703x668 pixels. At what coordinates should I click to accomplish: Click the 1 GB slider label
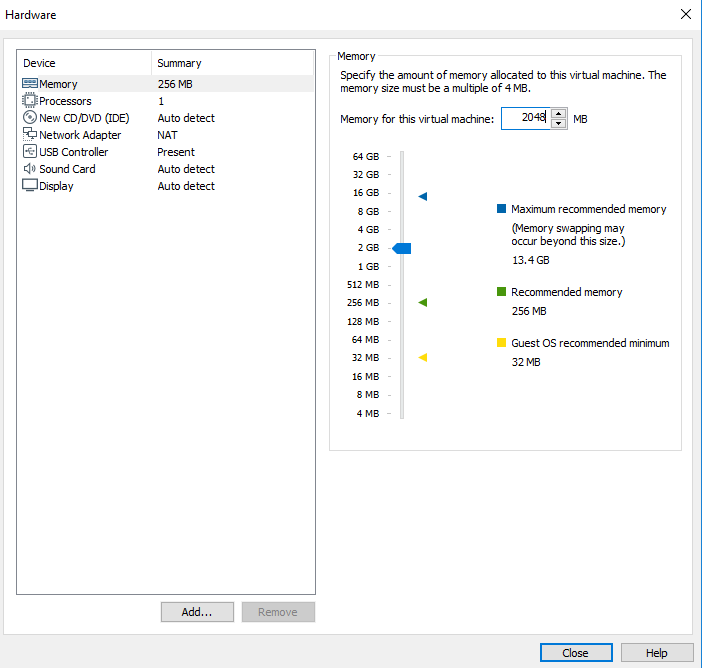(369, 266)
